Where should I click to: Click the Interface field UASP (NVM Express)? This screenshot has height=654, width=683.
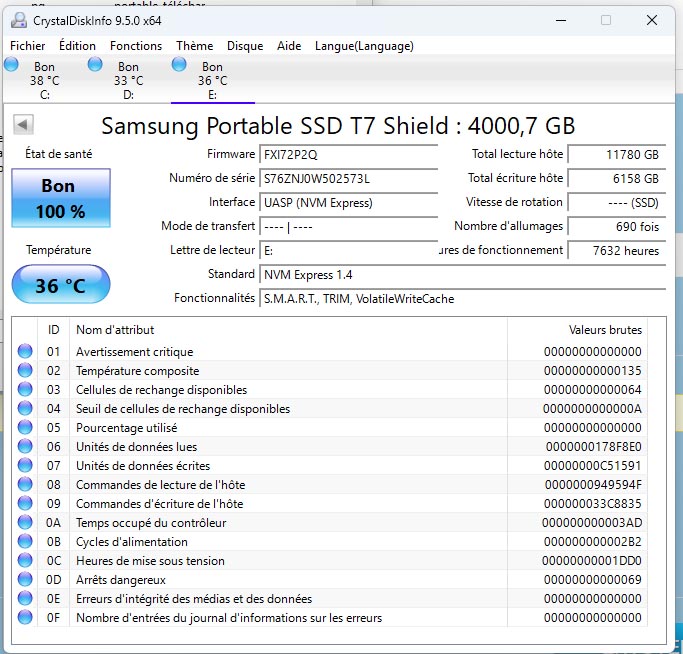point(348,202)
